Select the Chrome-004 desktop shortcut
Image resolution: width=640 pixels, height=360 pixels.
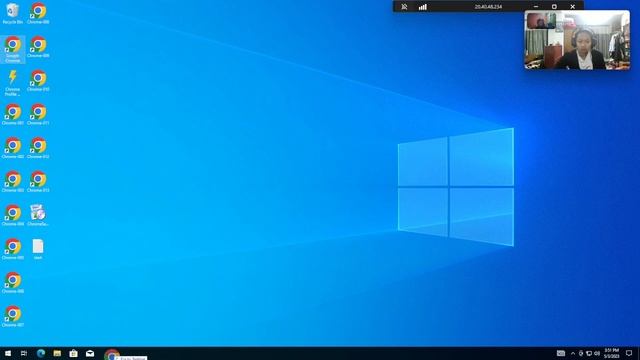[x=13, y=216]
